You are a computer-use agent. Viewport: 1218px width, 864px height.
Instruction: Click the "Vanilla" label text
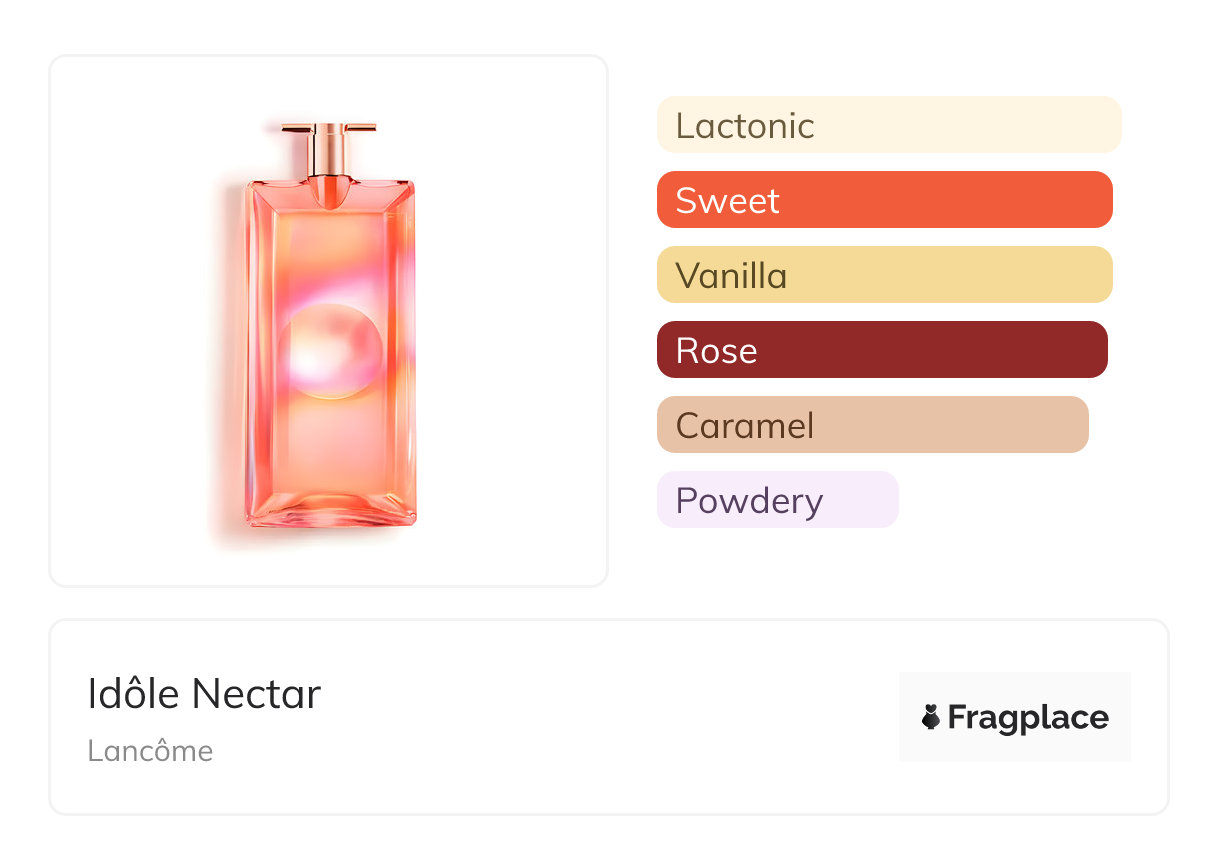pyautogui.click(x=731, y=276)
